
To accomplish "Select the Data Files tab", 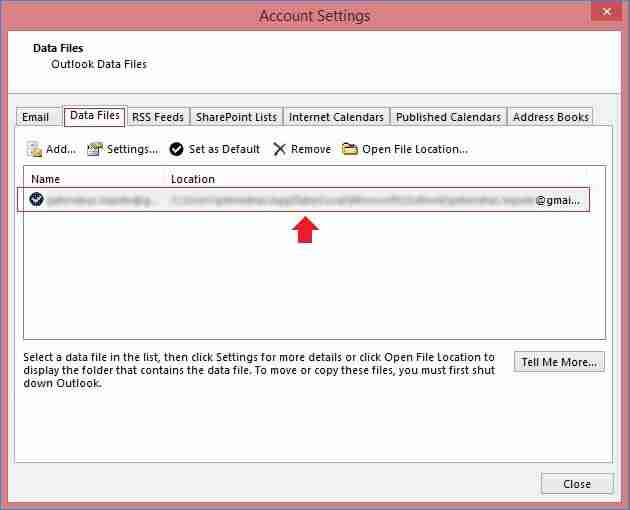I will coord(95,116).
